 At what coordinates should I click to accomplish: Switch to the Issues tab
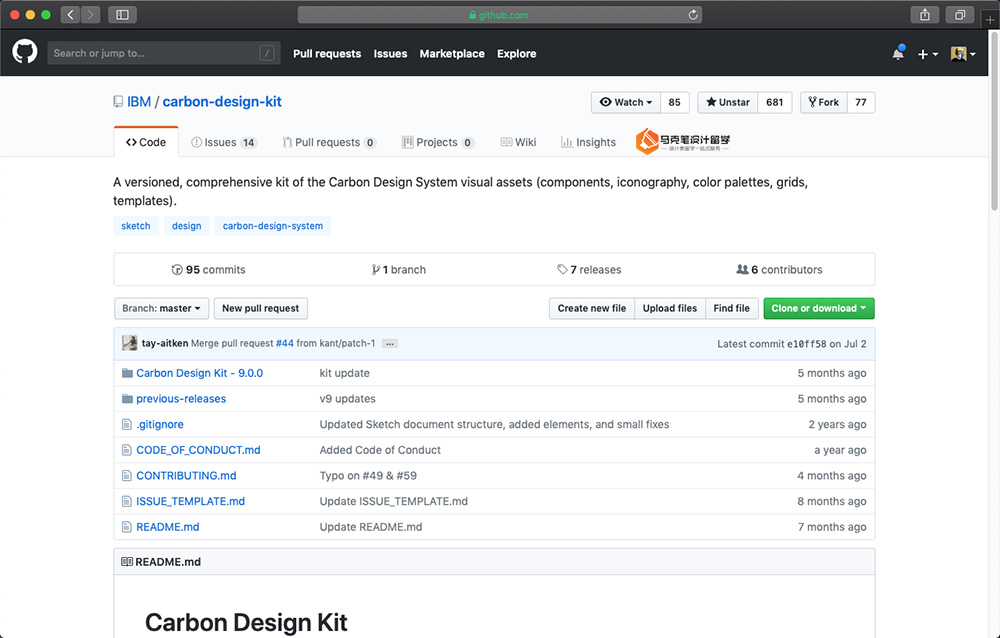coord(223,142)
